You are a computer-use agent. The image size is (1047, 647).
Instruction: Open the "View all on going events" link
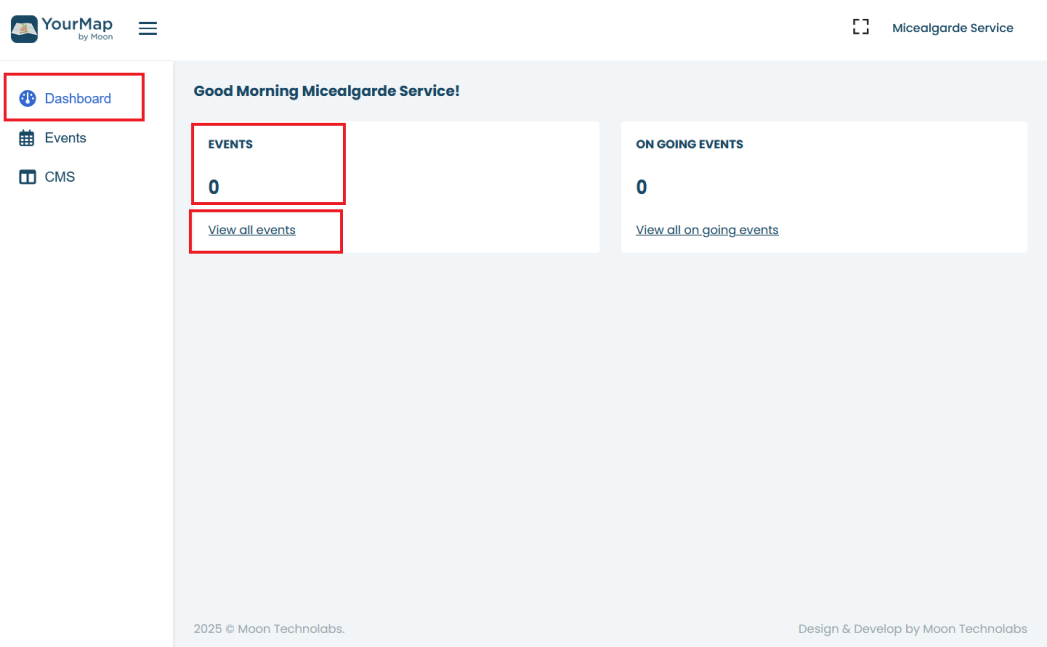tap(707, 230)
